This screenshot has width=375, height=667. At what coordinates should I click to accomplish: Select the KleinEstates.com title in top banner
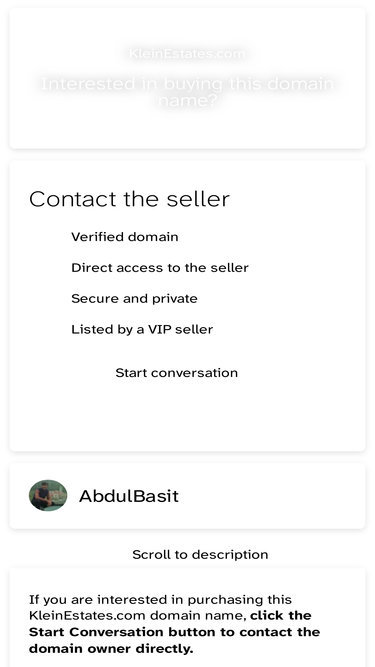pyautogui.click(x=187, y=54)
